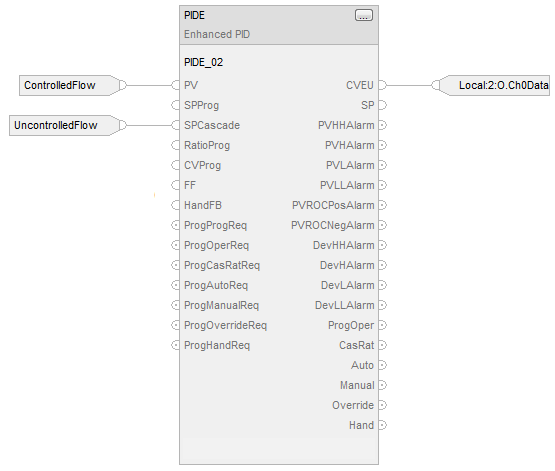The image size is (555, 471).
Task: Click the PIDE_02 tag name
Action: click(x=204, y=63)
